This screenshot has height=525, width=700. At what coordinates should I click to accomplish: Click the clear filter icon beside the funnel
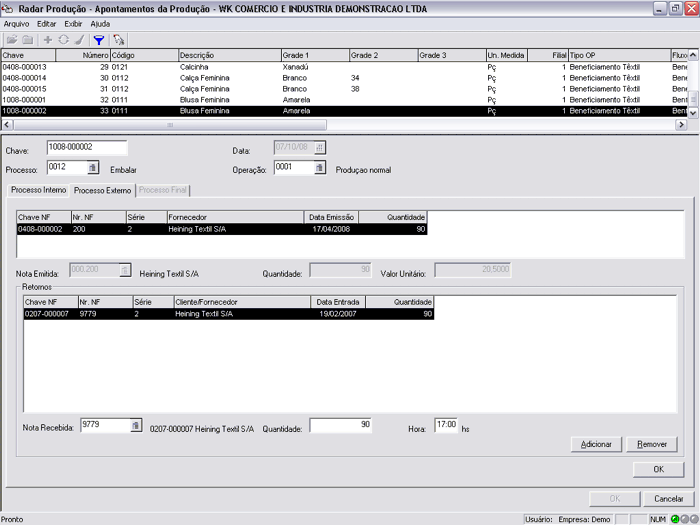coord(119,39)
